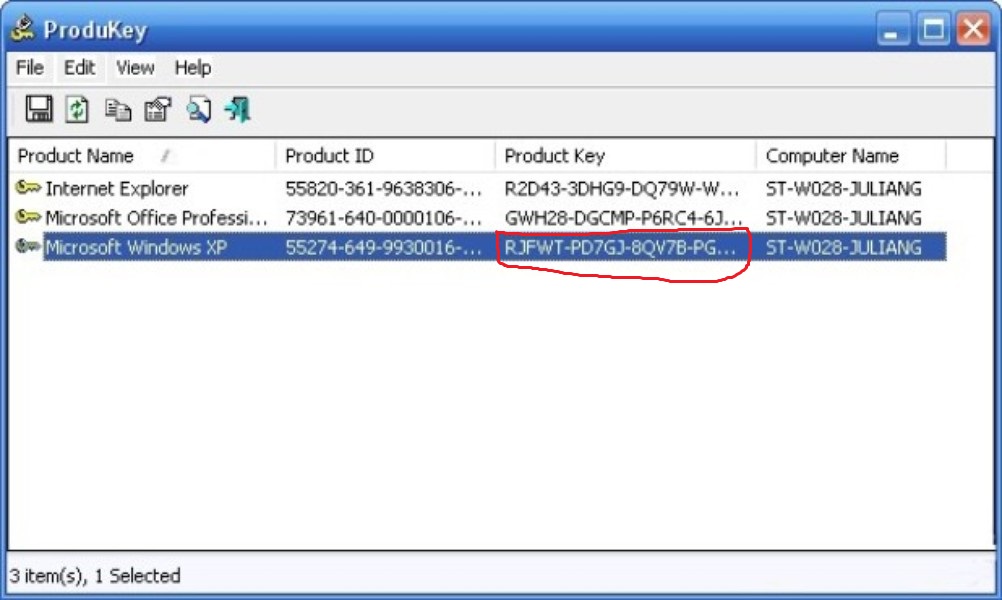Click Product ID 55820-361-9638306 cell
The height and width of the screenshot is (600, 1002).
point(383,188)
